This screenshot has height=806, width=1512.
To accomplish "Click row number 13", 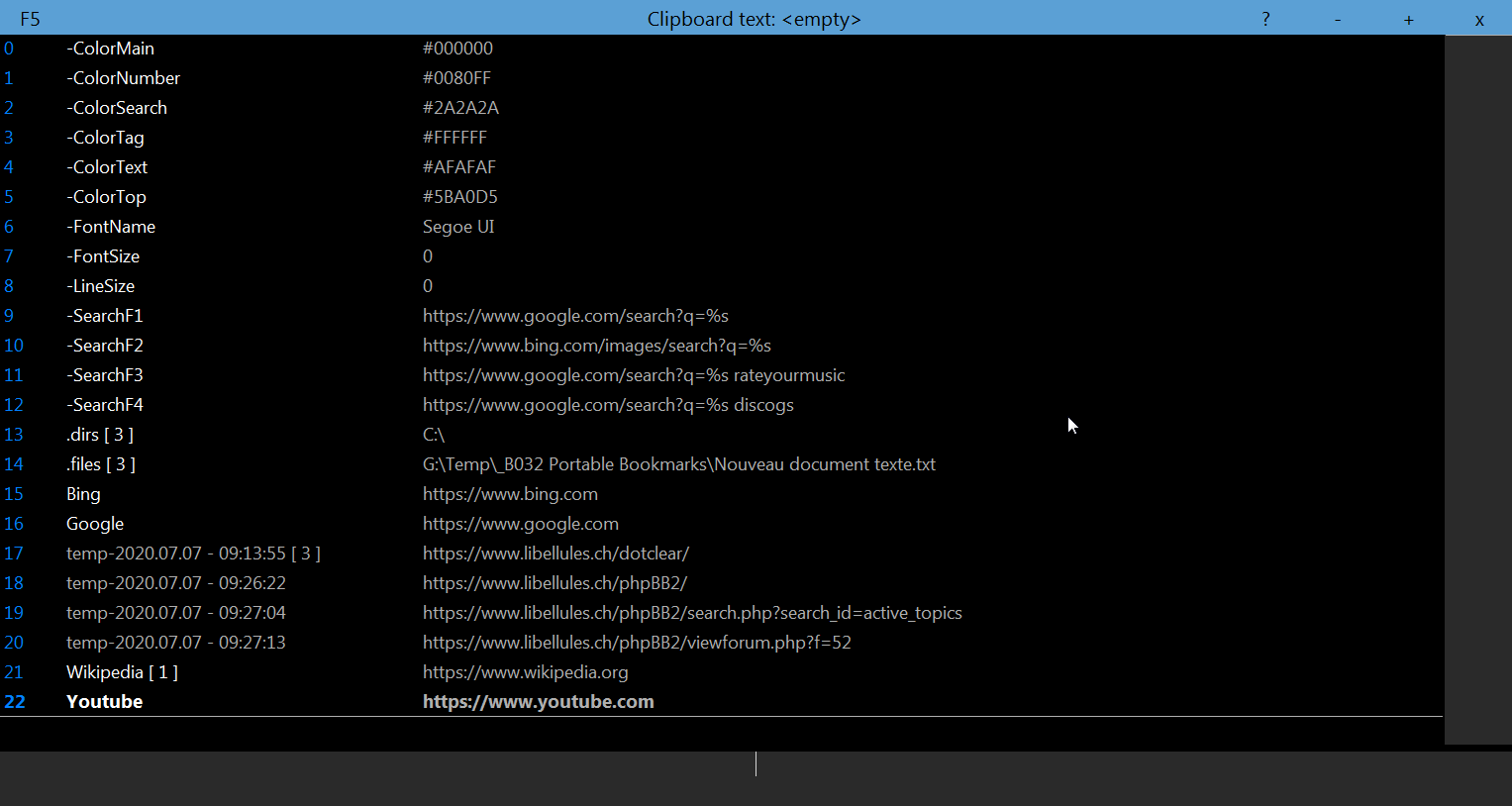I will [14, 435].
